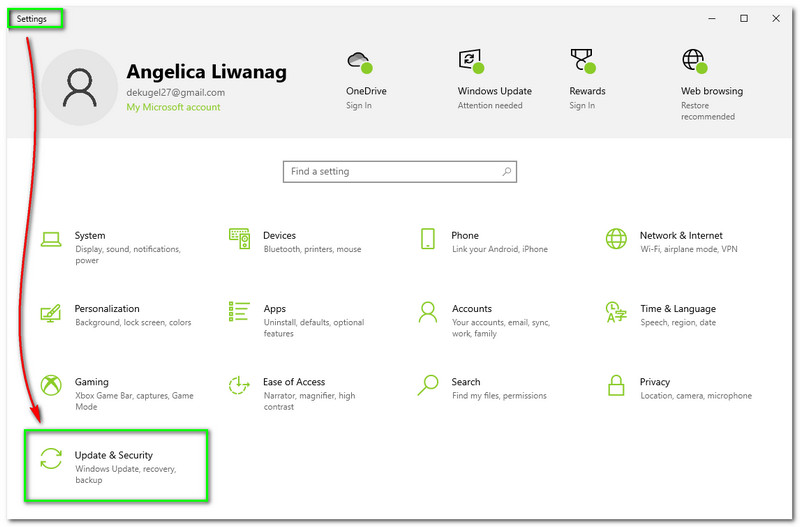
Task: Click the Phone category title
Action: pos(465,235)
